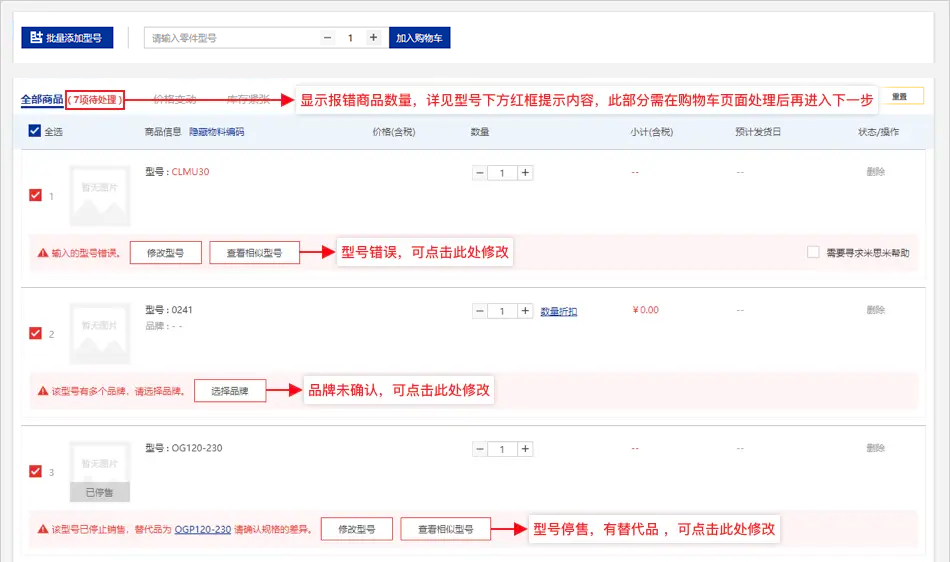Type in the 请输入零件型号 input field
950x562 pixels.
point(232,38)
